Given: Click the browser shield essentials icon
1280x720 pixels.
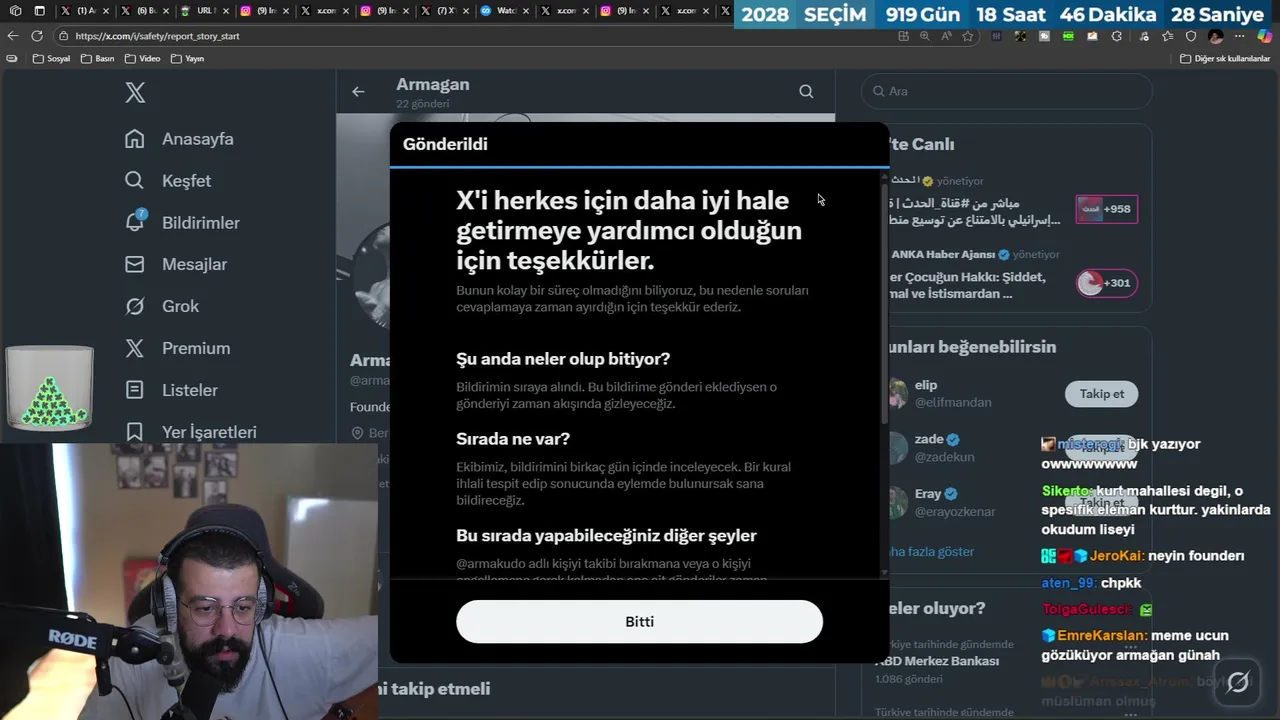Looking at the screenshot, I should 1191,36.
